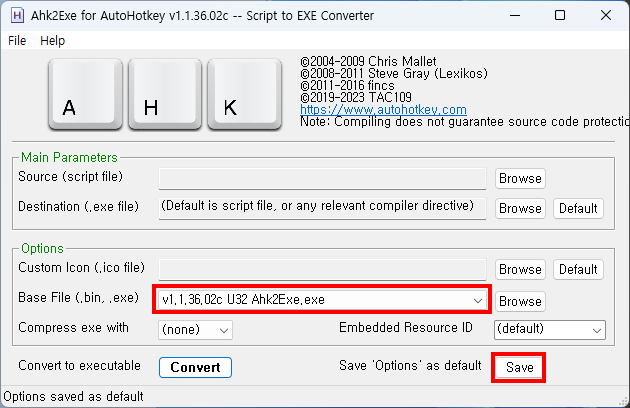
Task: Click the 'Main Parameters' group label
Action: [x=69, y=157]
